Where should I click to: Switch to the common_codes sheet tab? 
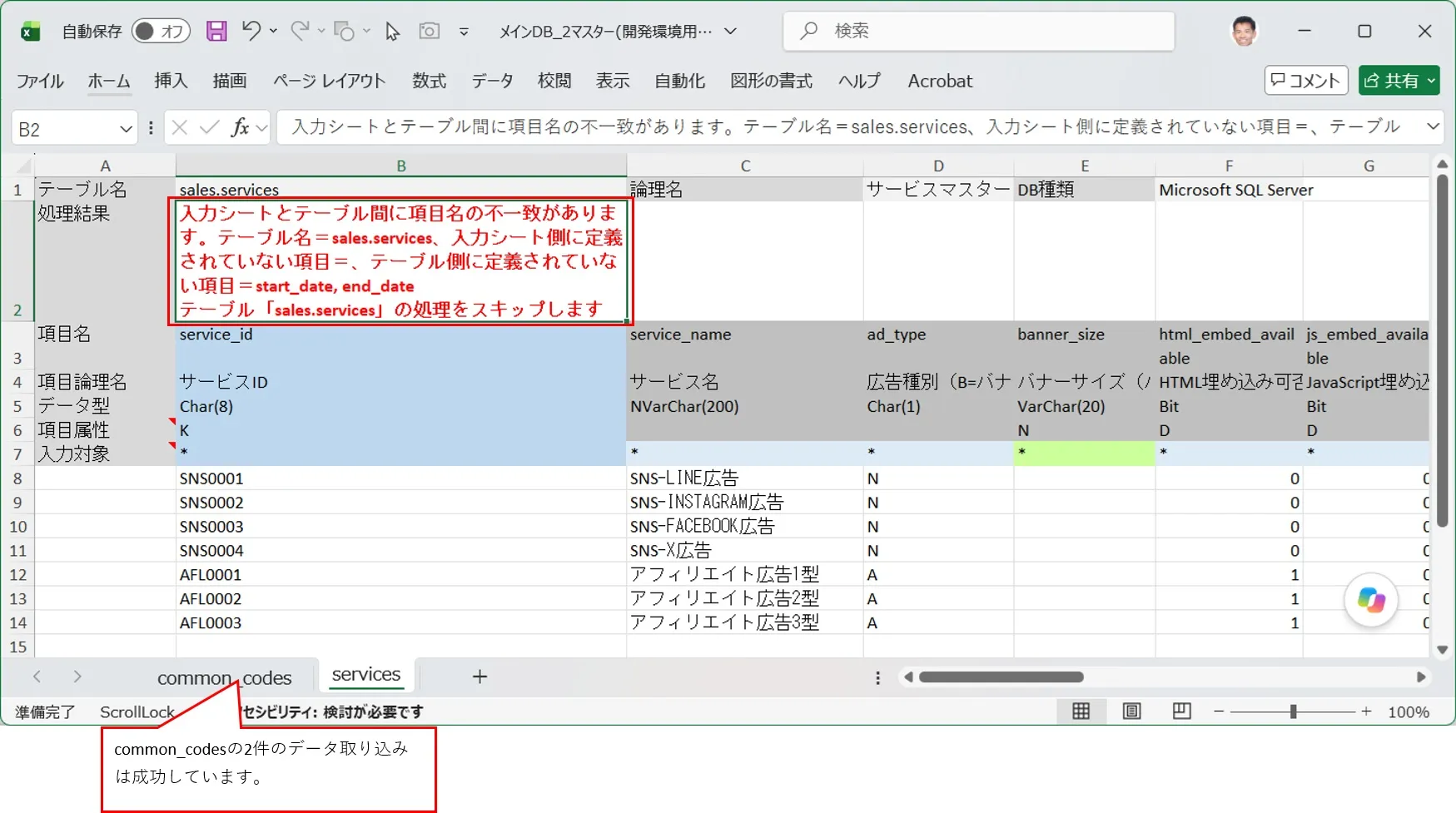click(224, 677)
